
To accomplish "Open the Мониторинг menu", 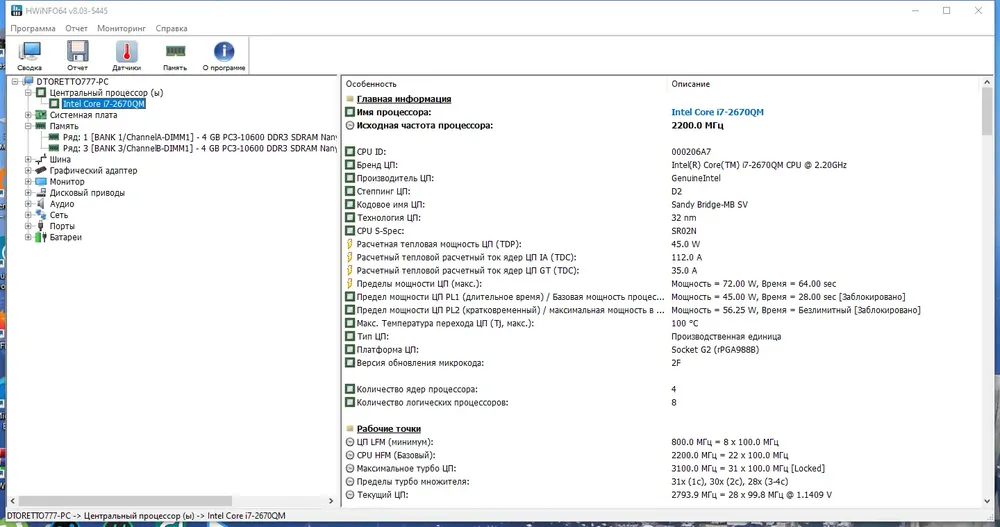I will point(121,28).
